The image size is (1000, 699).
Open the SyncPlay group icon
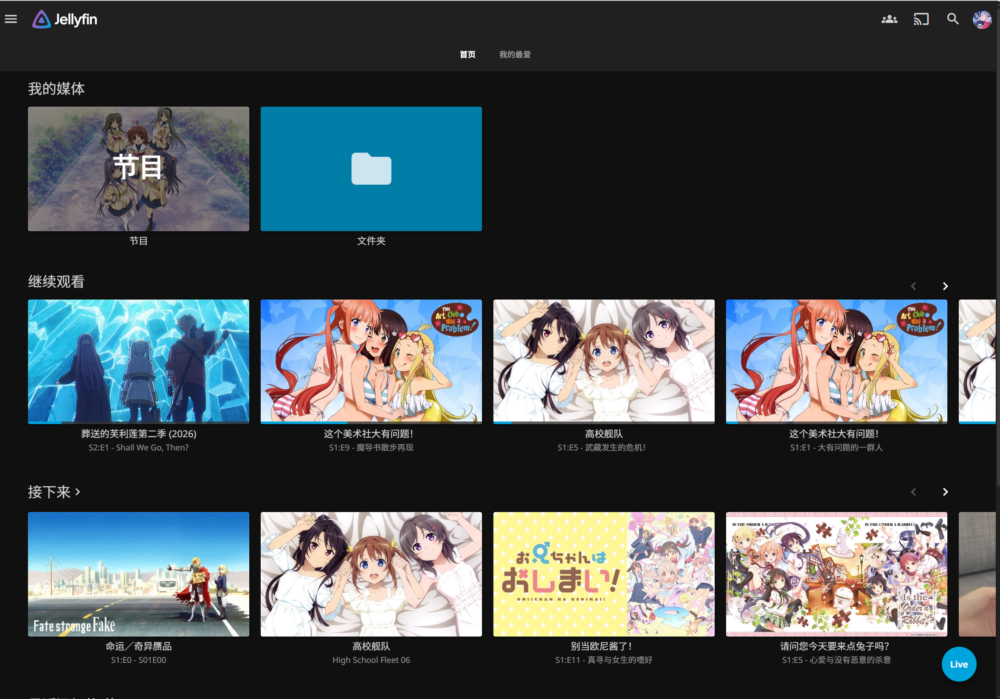click(x=889, y=19)
